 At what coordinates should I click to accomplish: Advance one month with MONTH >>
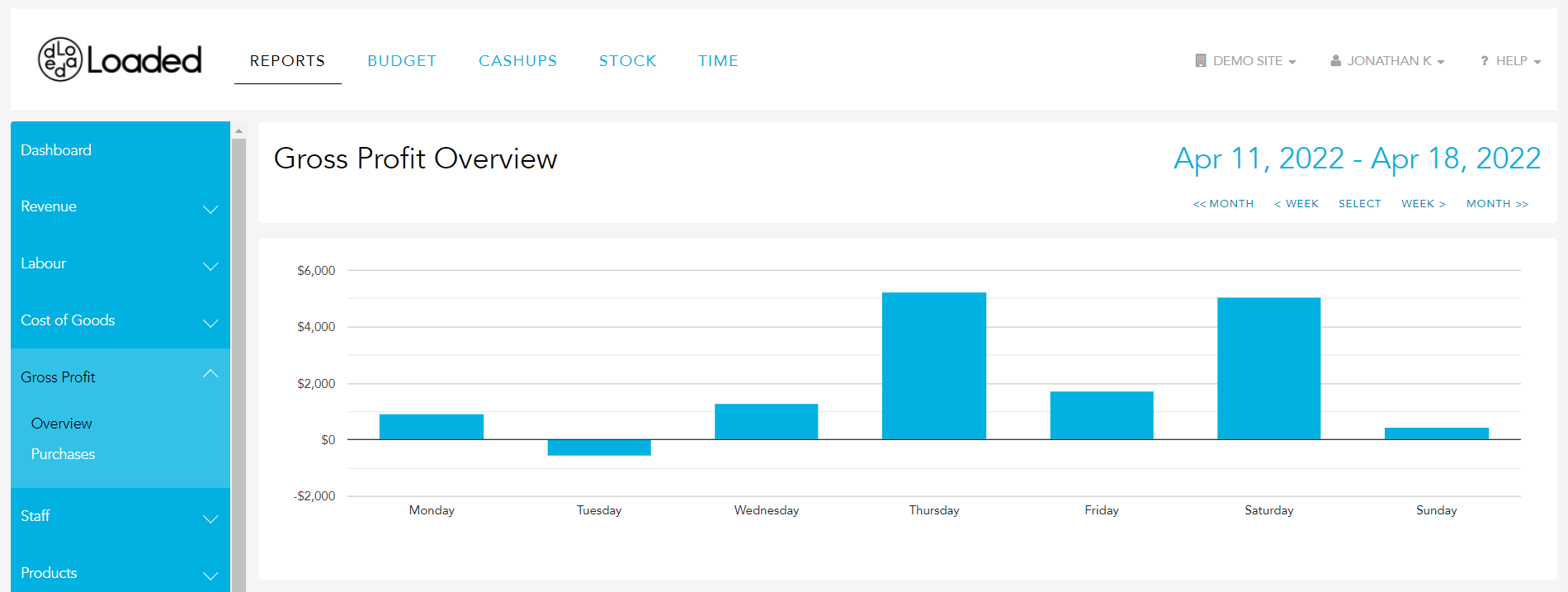(x=1498, y=204)
